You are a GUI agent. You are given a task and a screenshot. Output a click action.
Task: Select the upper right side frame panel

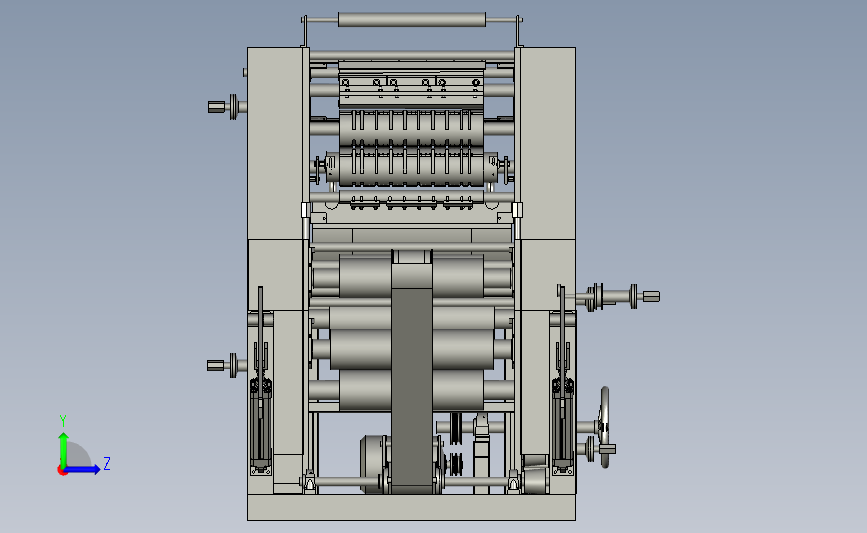pyautogui.click(x=547, y=143)
